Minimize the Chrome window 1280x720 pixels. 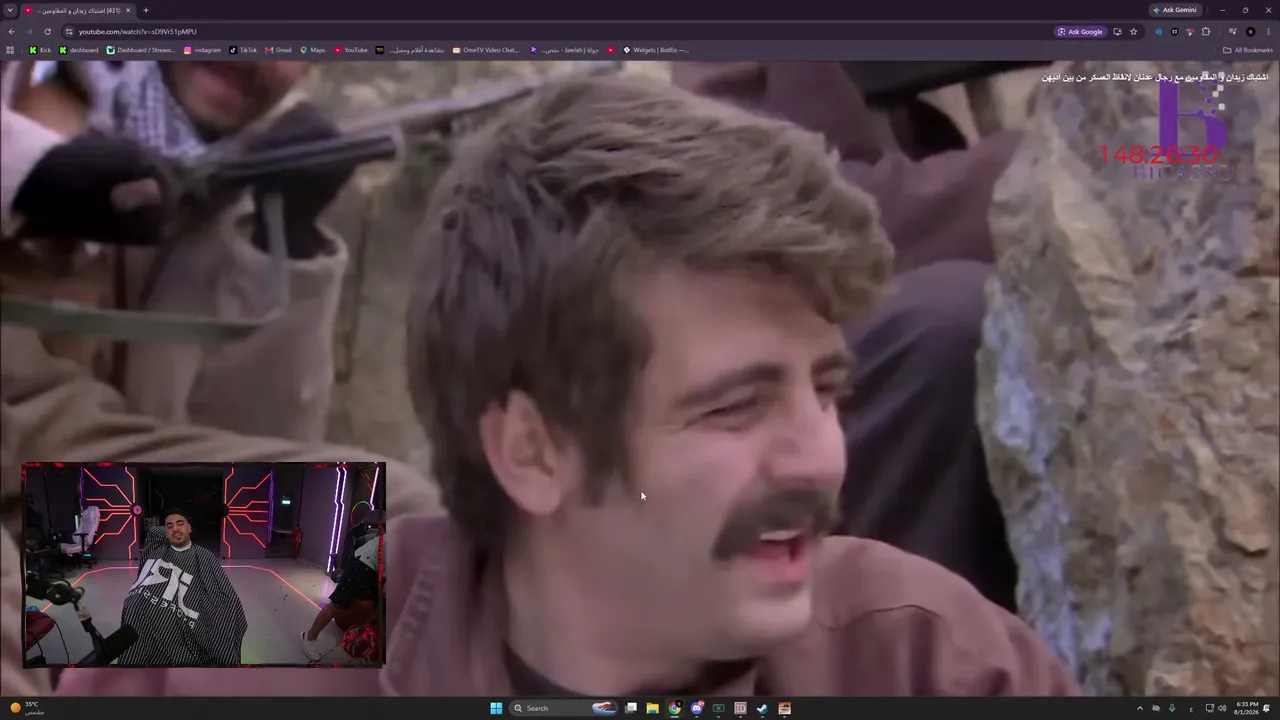[x=1222, y=10]
